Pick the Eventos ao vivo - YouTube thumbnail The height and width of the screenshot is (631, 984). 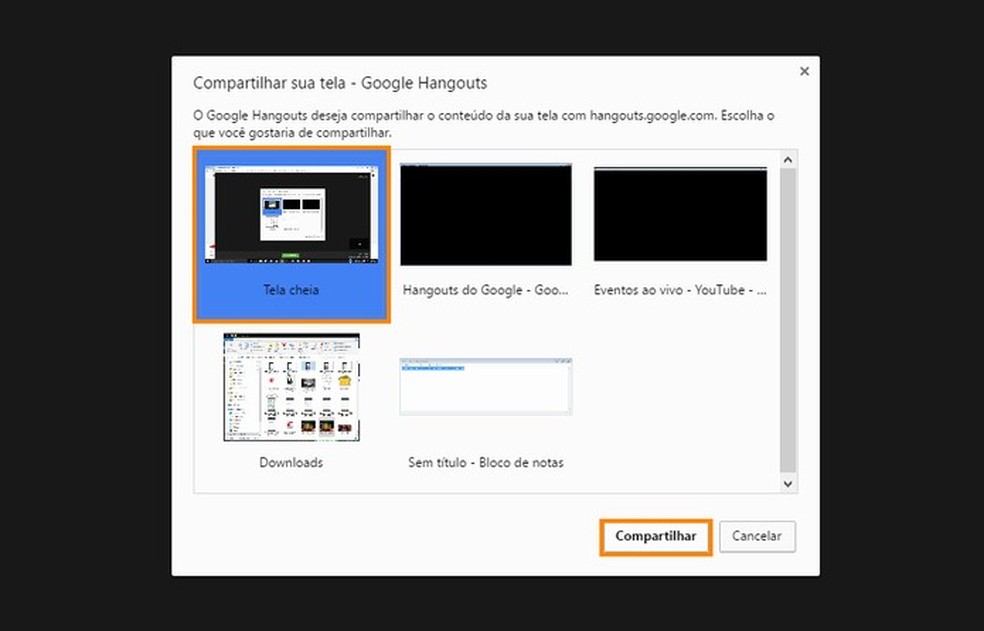[680, 214]
